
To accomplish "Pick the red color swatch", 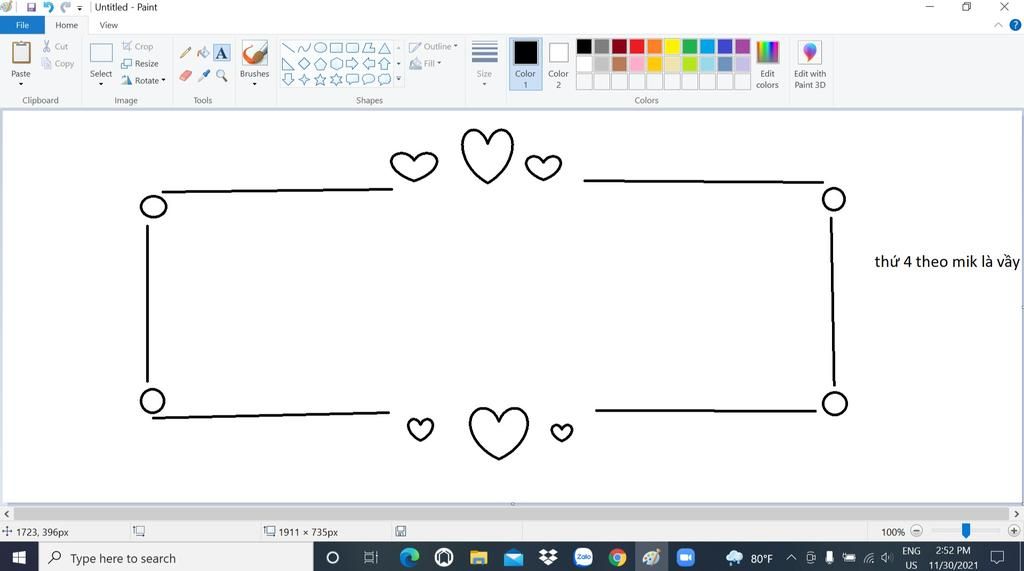I will pyautogui.click(x=637, y=46).
